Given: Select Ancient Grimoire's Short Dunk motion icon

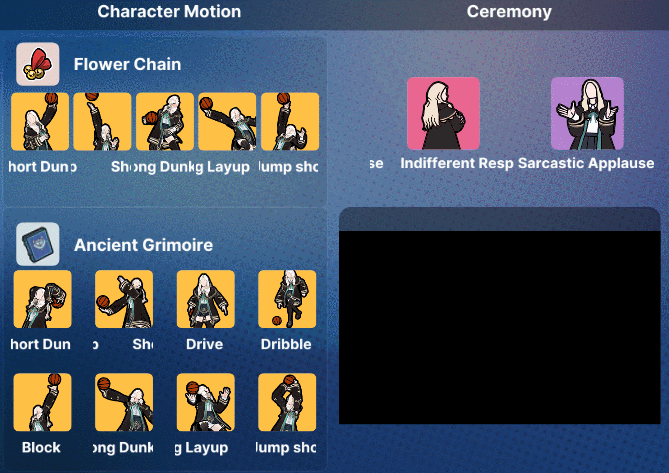Looking at the screenshot, I should click(42, 299).
